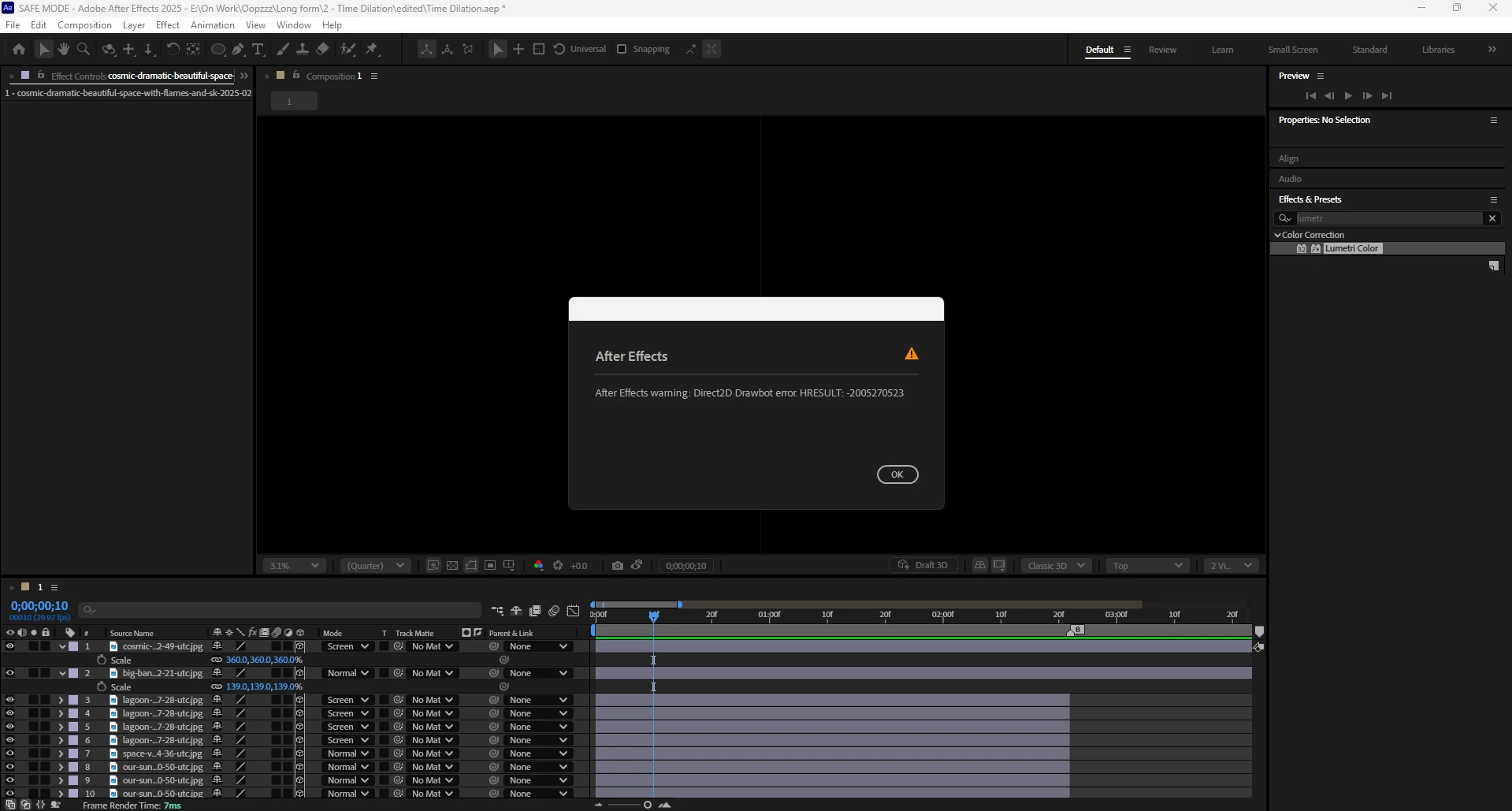The height and width of the screenshot is (811, 1512).
Task: Hide layer 7 space-v with eye toggle
Action: pos(9,753)
